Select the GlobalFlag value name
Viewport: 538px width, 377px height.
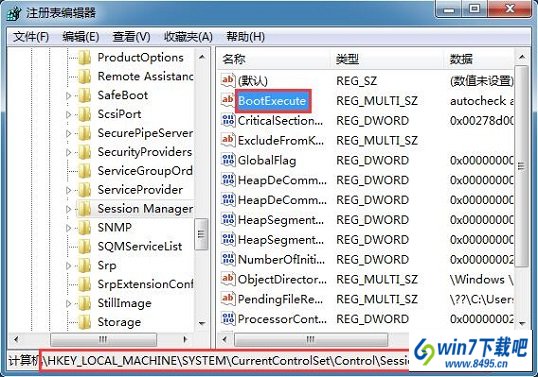(267, 160)
